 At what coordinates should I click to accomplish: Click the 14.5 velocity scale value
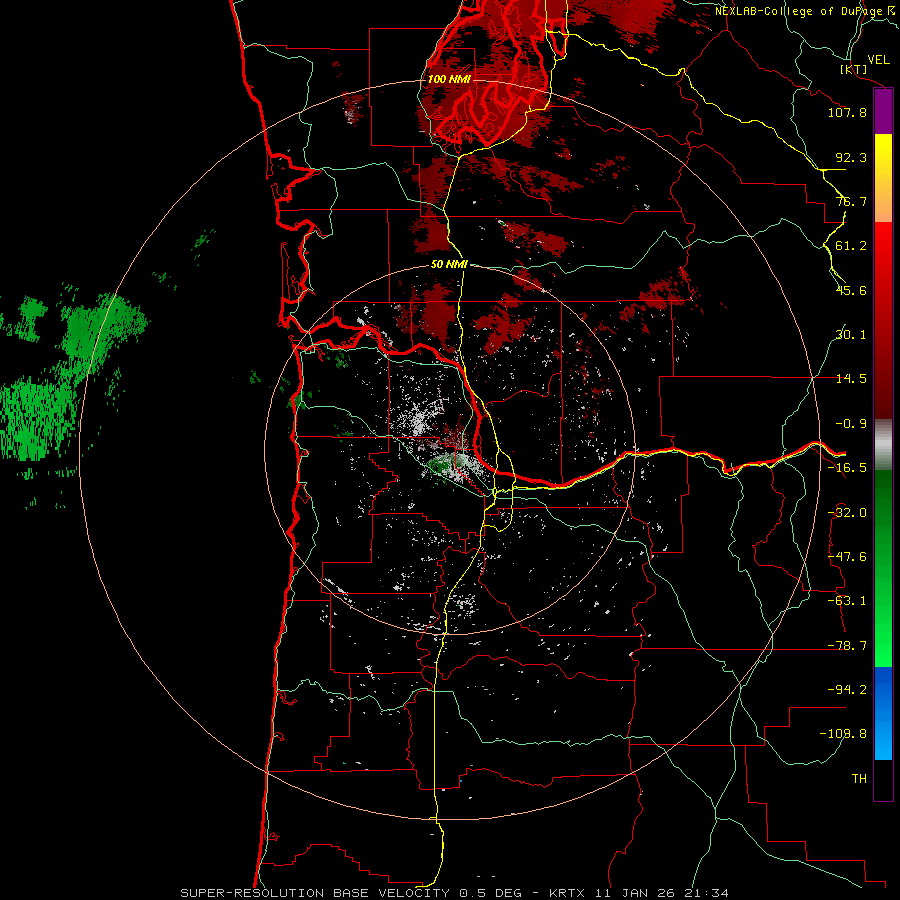coord(851,379)
